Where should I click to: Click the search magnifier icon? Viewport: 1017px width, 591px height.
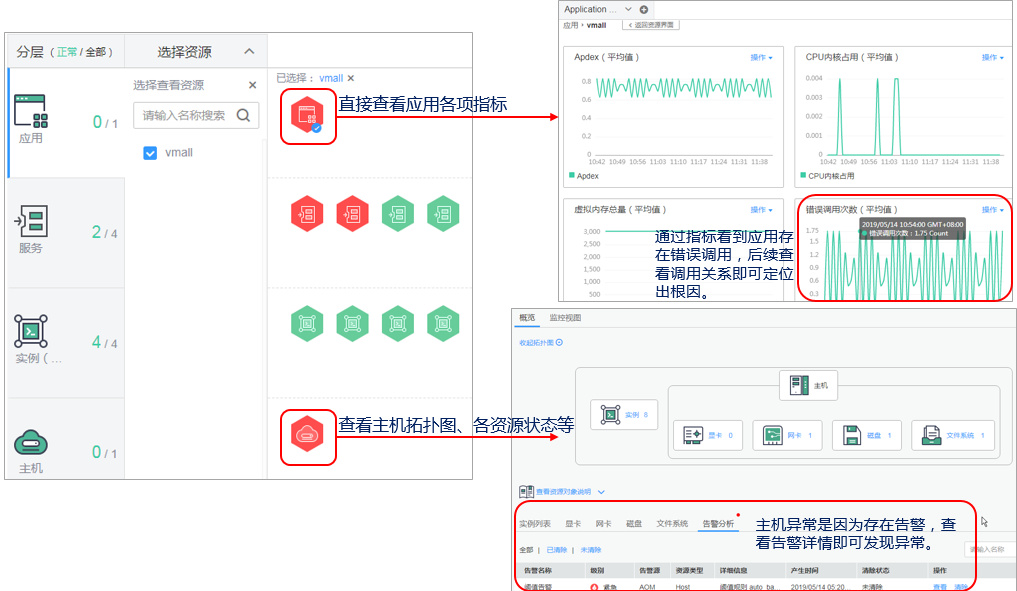tap(243, 115)
